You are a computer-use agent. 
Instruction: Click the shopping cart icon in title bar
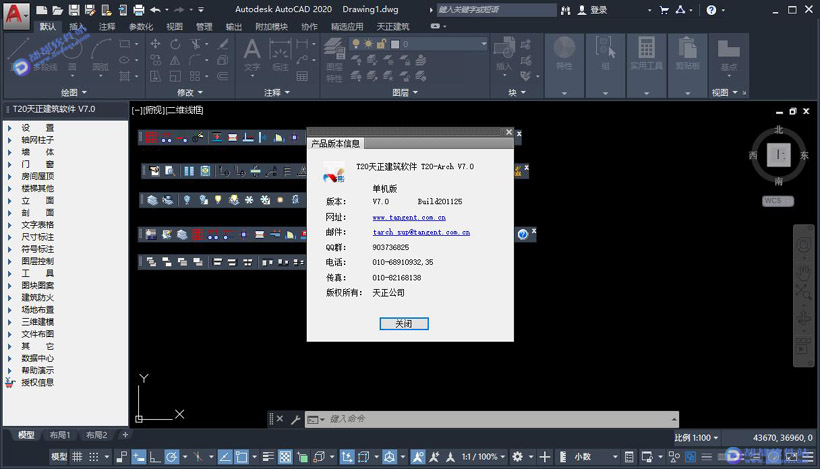click(x=664, y=10)
